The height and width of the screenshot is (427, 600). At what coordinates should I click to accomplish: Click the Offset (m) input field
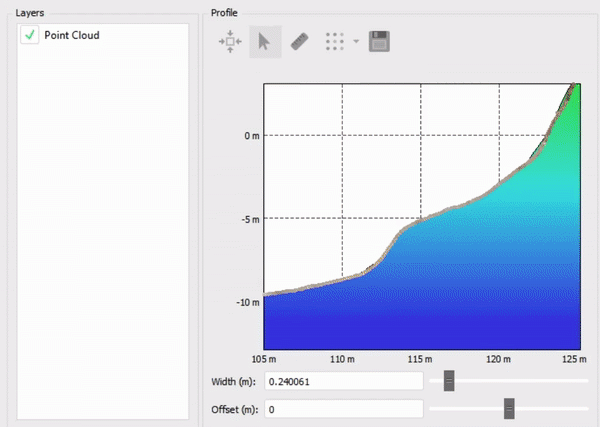tap(344, 409)
